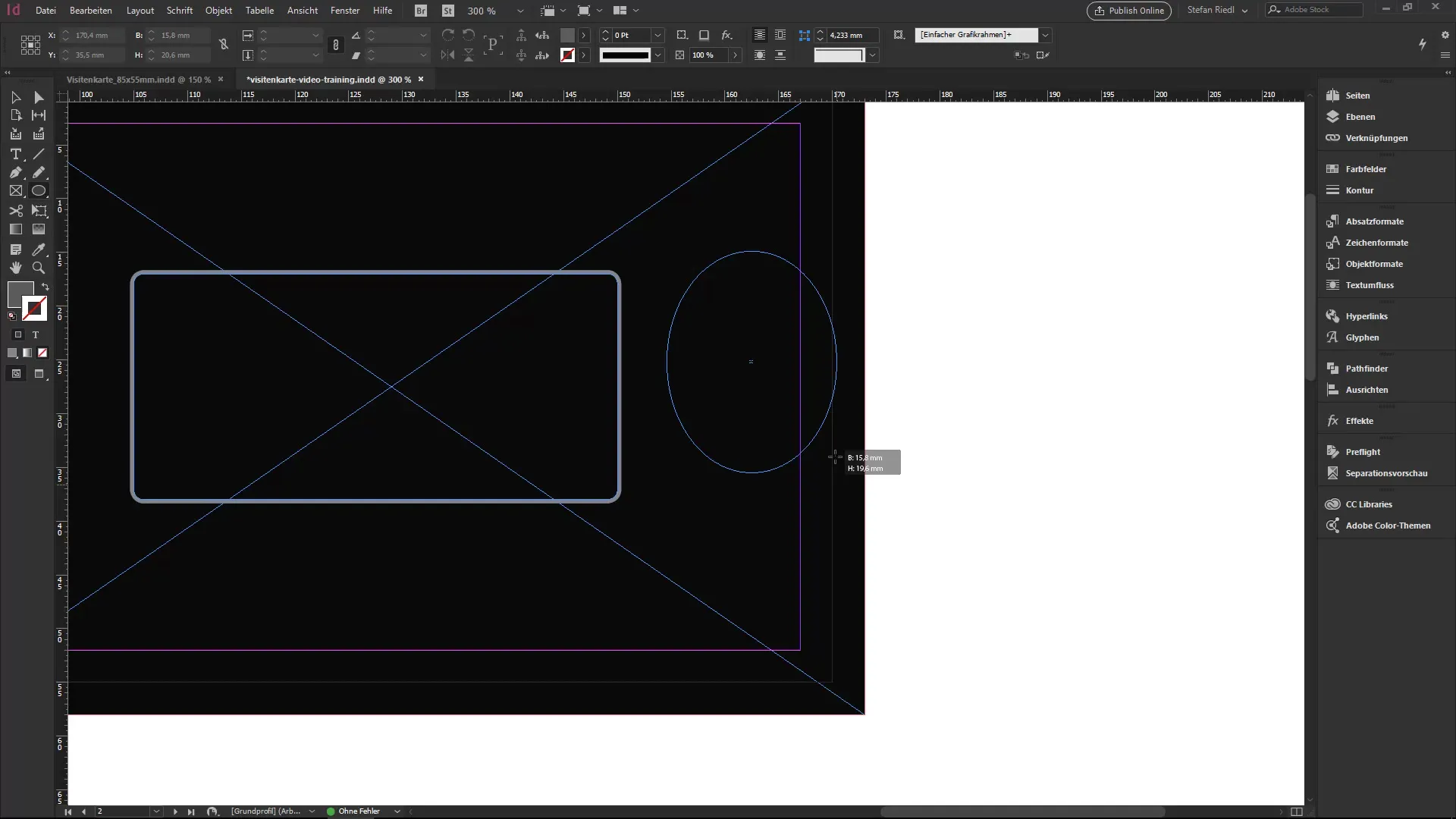Select the Page tool
The height and width of the screenshot is (819, 1456).
[16, 115]
